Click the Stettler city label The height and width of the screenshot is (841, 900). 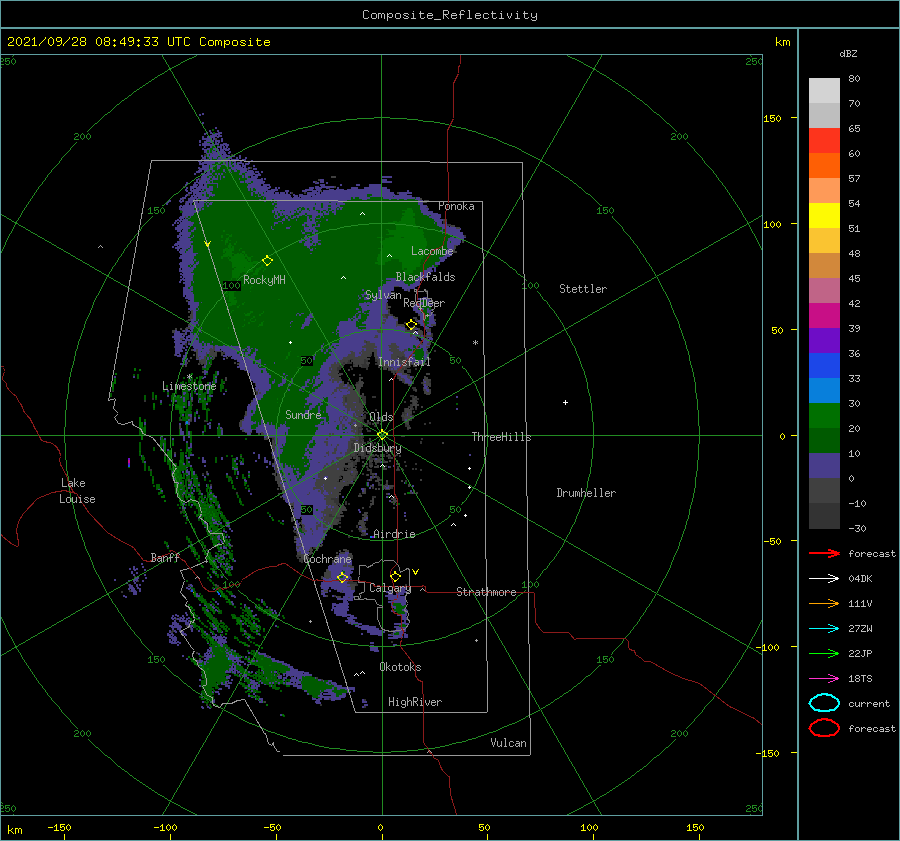coord(583,289)
